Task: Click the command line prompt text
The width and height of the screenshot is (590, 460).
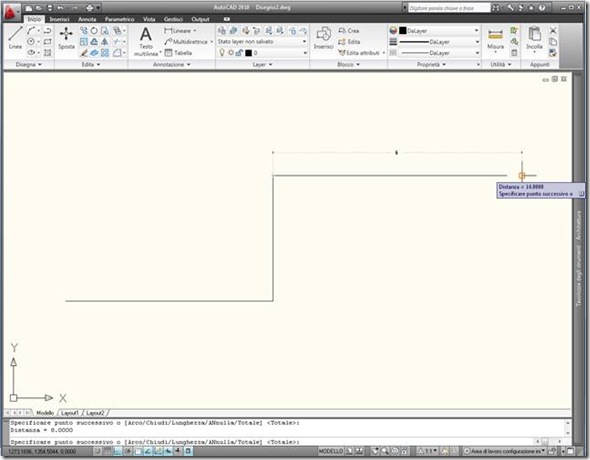Action: pyautogui.click(x=155, y=442)
